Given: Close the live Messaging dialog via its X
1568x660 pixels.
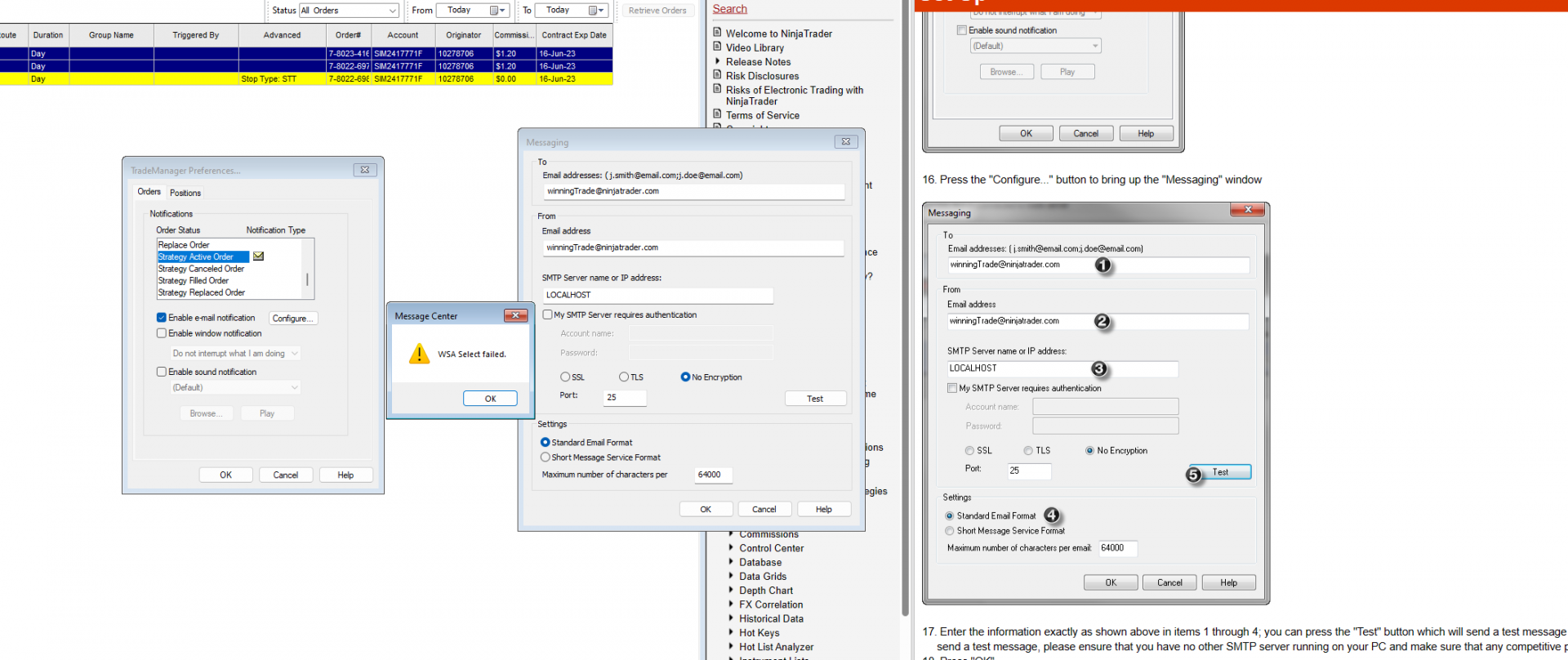Looking at the screenshot, I should [846, 141].
